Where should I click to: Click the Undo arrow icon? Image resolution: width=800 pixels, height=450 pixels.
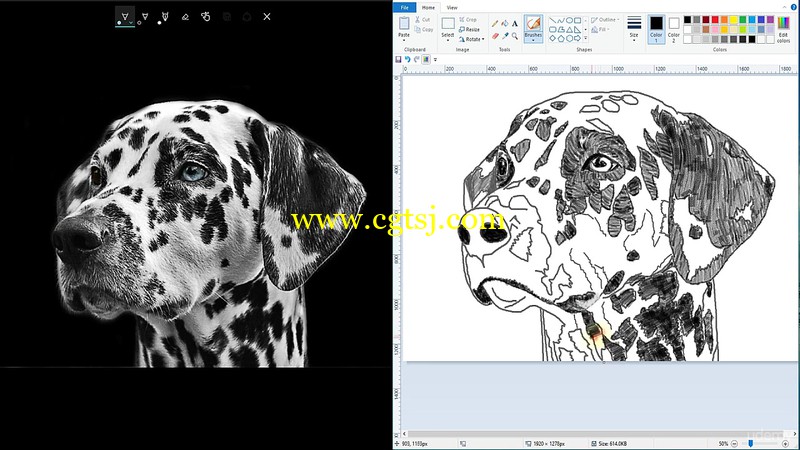pyautogui.click(x=408, y=60)
